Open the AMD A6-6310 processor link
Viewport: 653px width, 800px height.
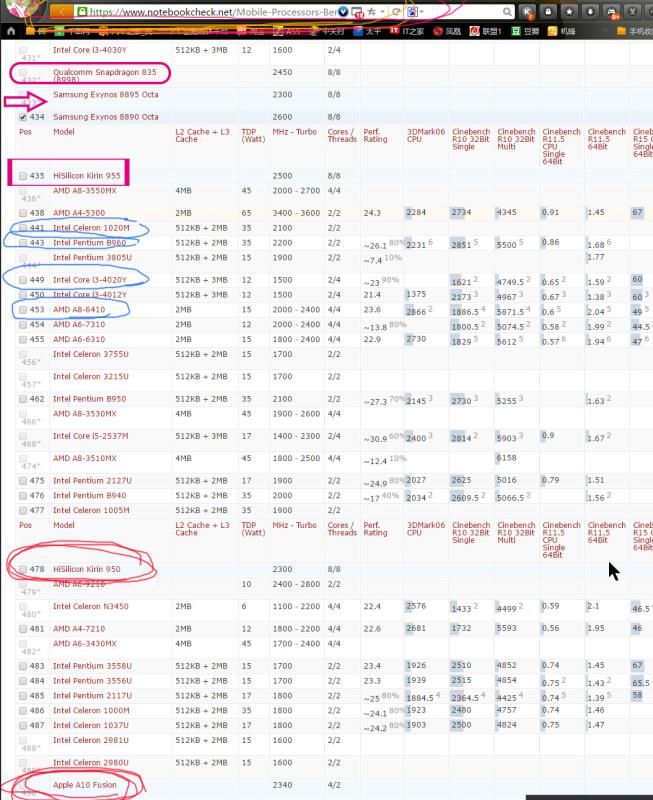[x=79, y=339]
